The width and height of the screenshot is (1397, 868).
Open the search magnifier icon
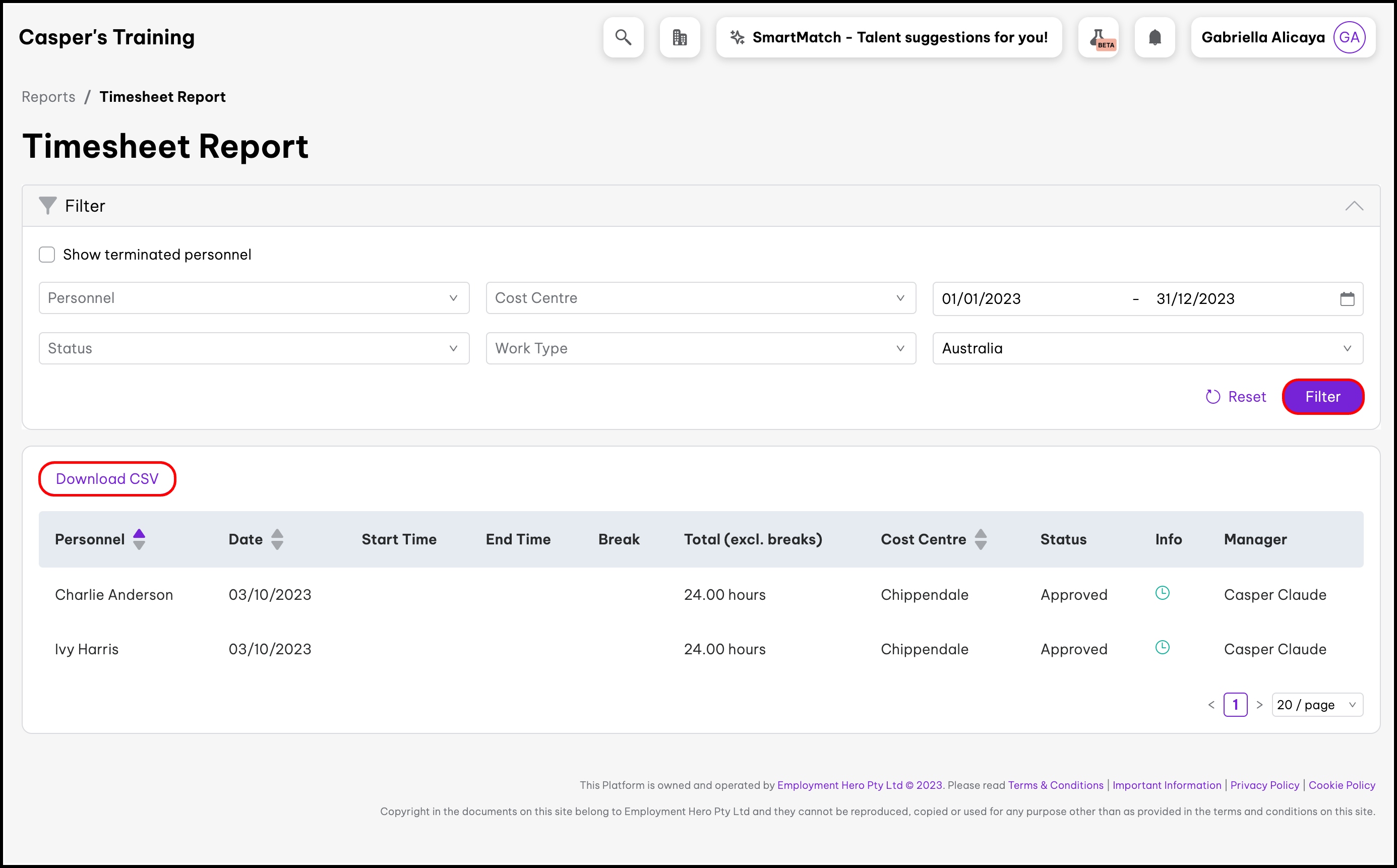623,37
